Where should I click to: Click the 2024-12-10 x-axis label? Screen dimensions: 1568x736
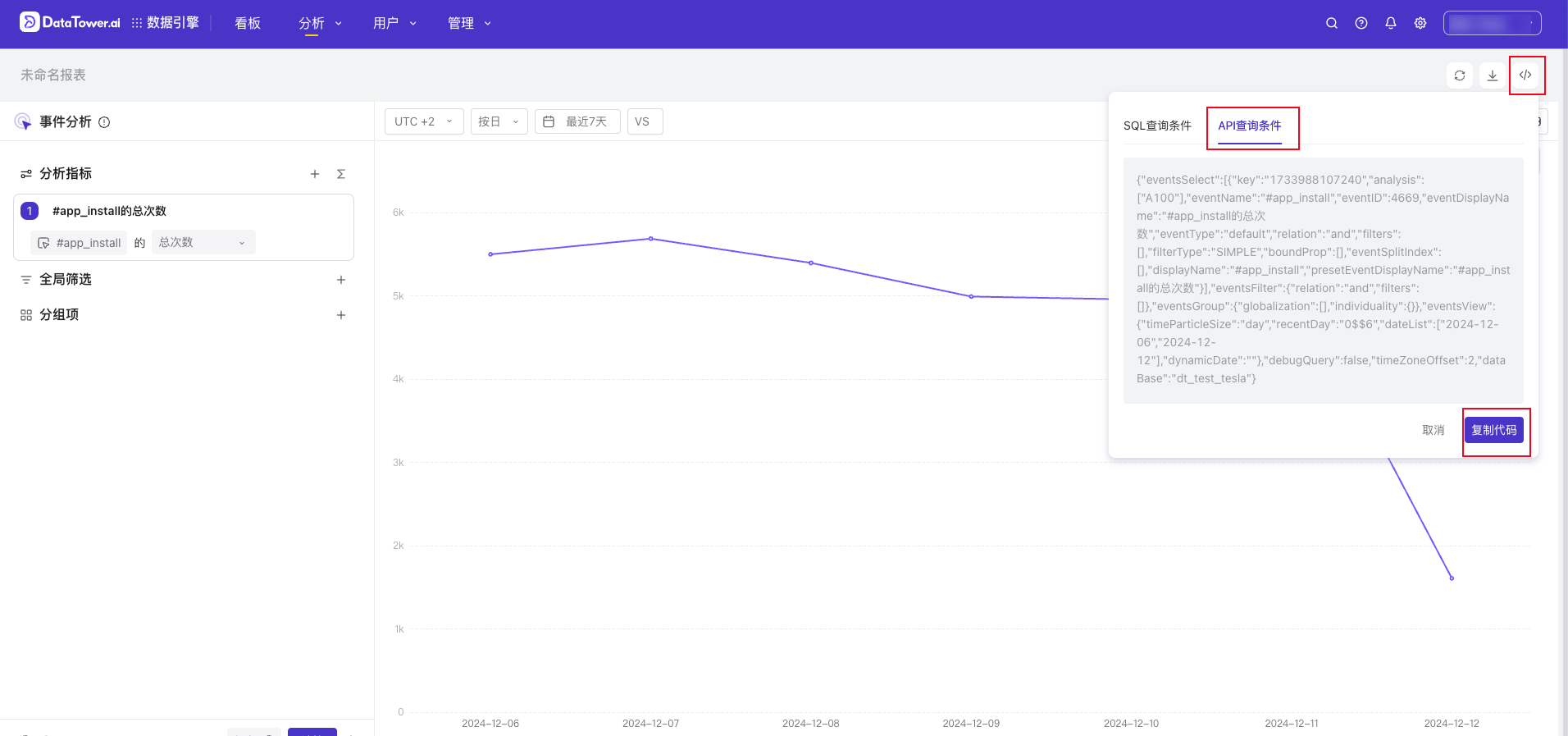coord(1131,724)
